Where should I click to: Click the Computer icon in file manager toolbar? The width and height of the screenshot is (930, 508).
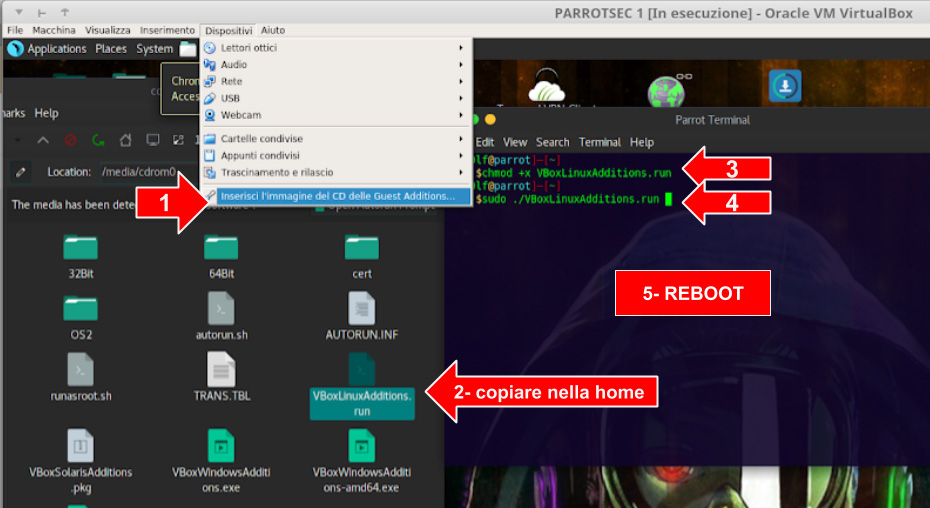pyautogui.click(x=152, y=140)
